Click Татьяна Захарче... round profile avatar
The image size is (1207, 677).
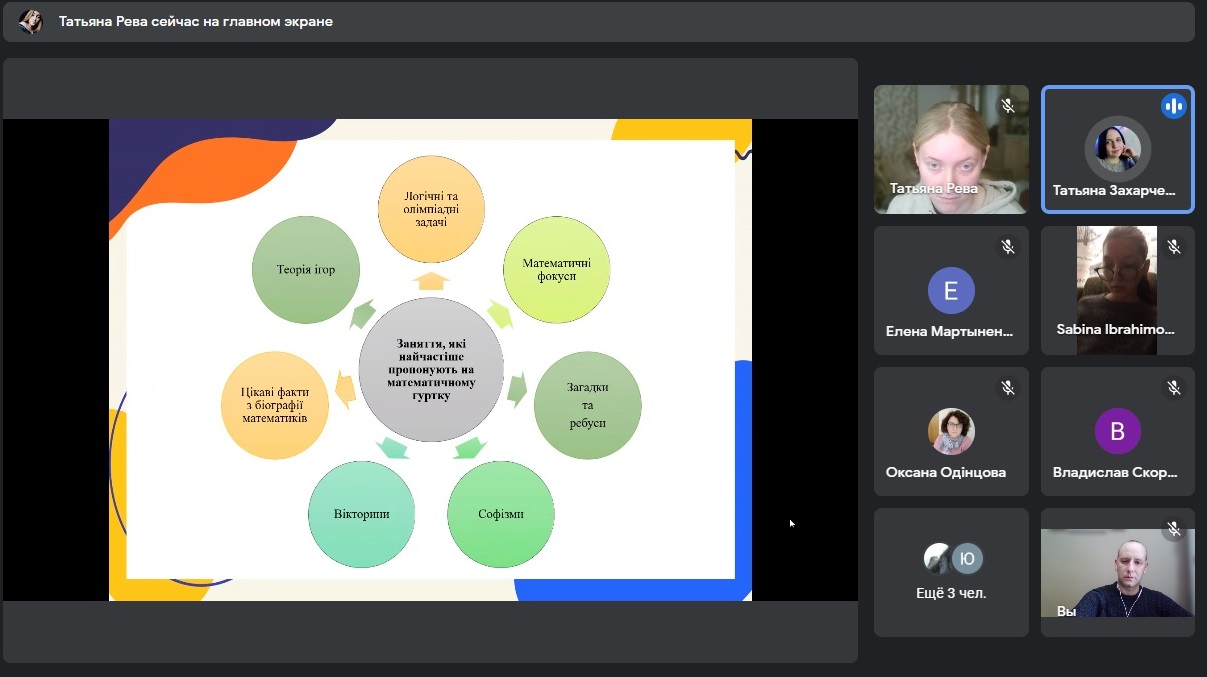1117,149
